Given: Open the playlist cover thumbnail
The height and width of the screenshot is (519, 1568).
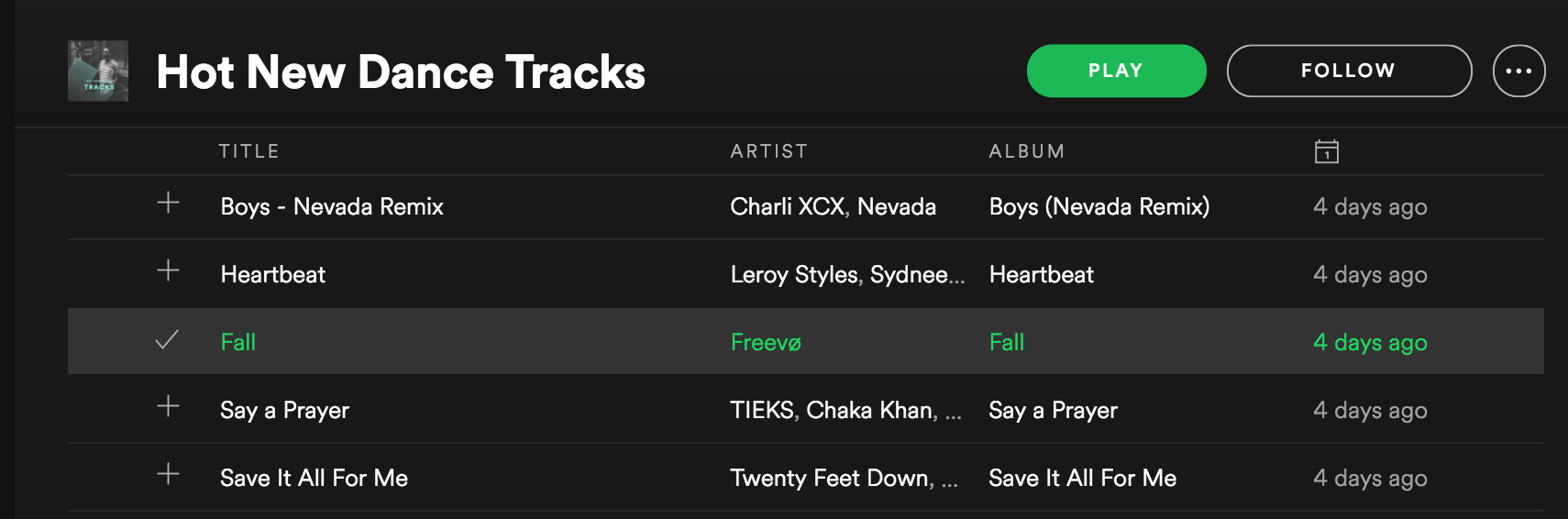Looking at the screenshot, I should 98,71.
